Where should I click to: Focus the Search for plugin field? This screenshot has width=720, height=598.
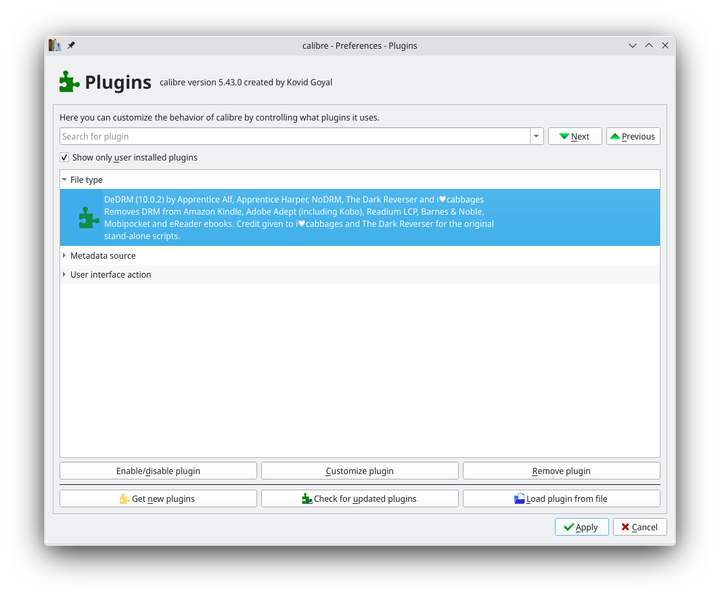[294, 136]
